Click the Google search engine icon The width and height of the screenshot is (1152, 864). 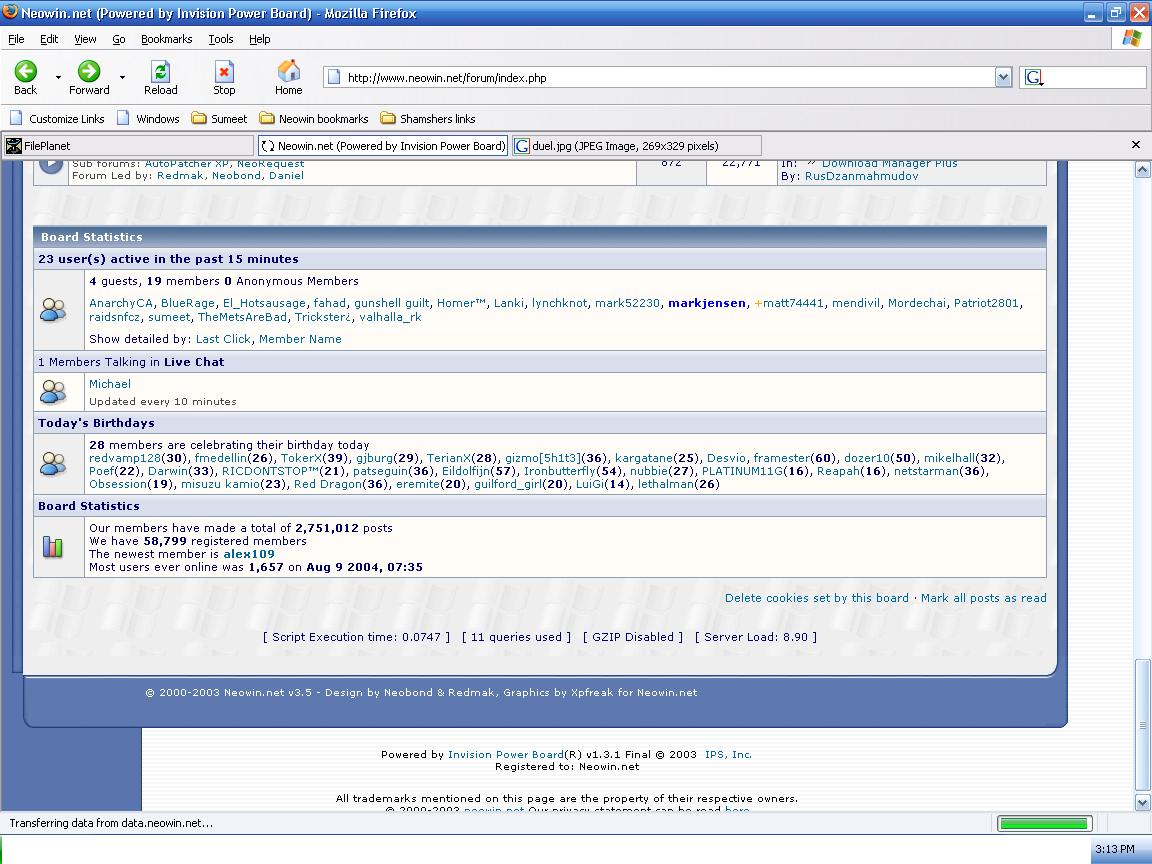pos(1033,78)
